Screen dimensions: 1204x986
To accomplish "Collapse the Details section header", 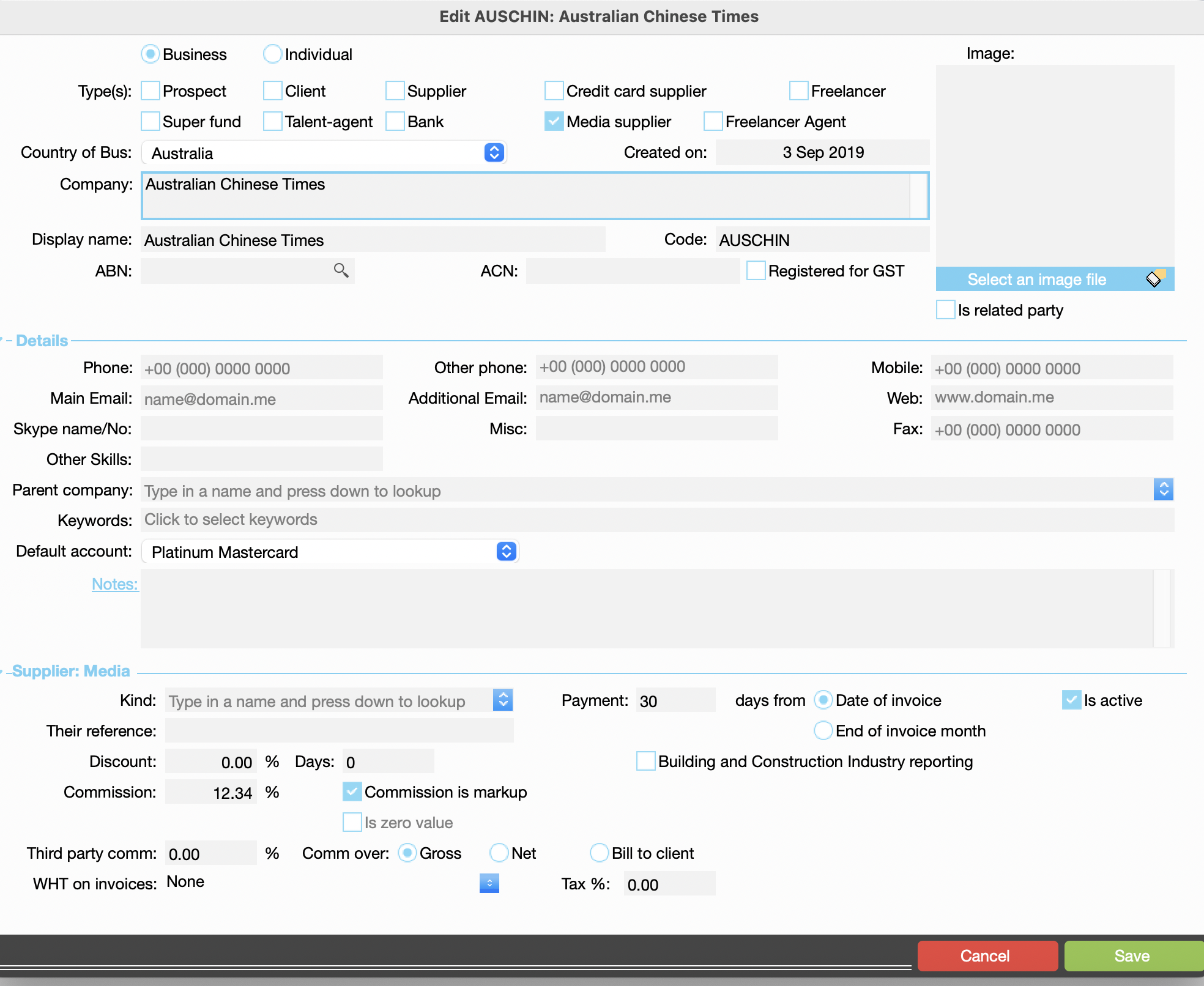I will [42, 341].
